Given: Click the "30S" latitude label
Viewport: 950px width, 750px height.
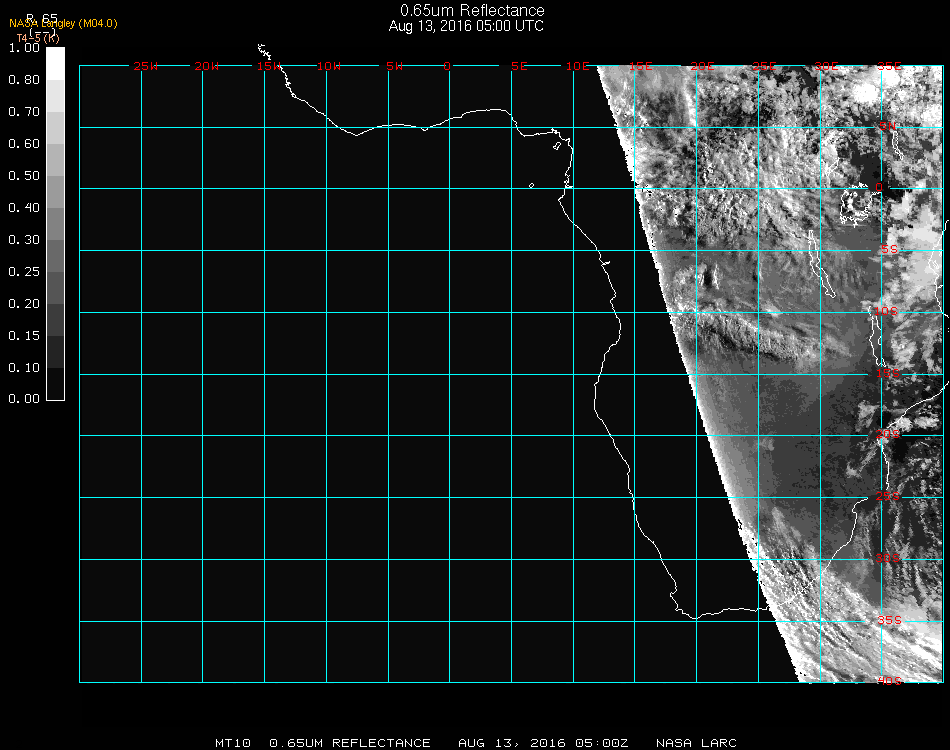Looking at the screenshot, I should coord(888,558).
